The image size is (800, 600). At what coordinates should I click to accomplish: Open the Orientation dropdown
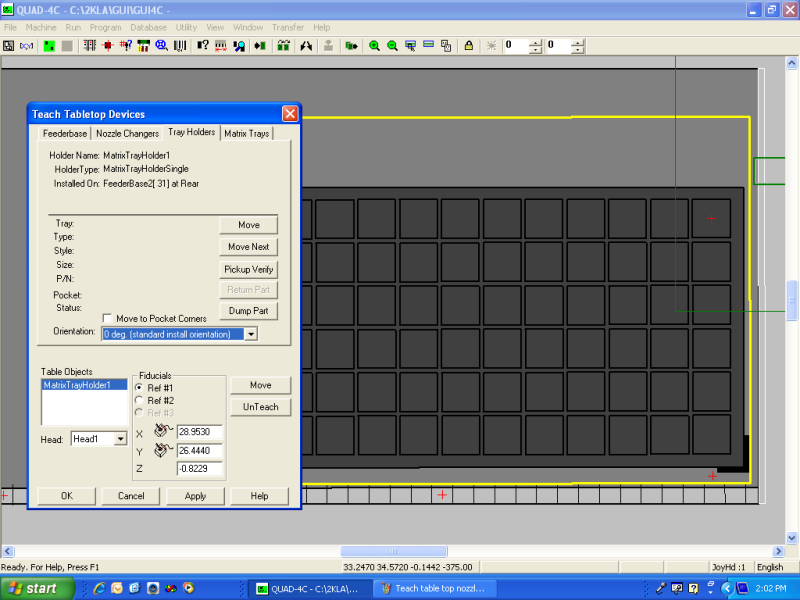pos(251,334)
